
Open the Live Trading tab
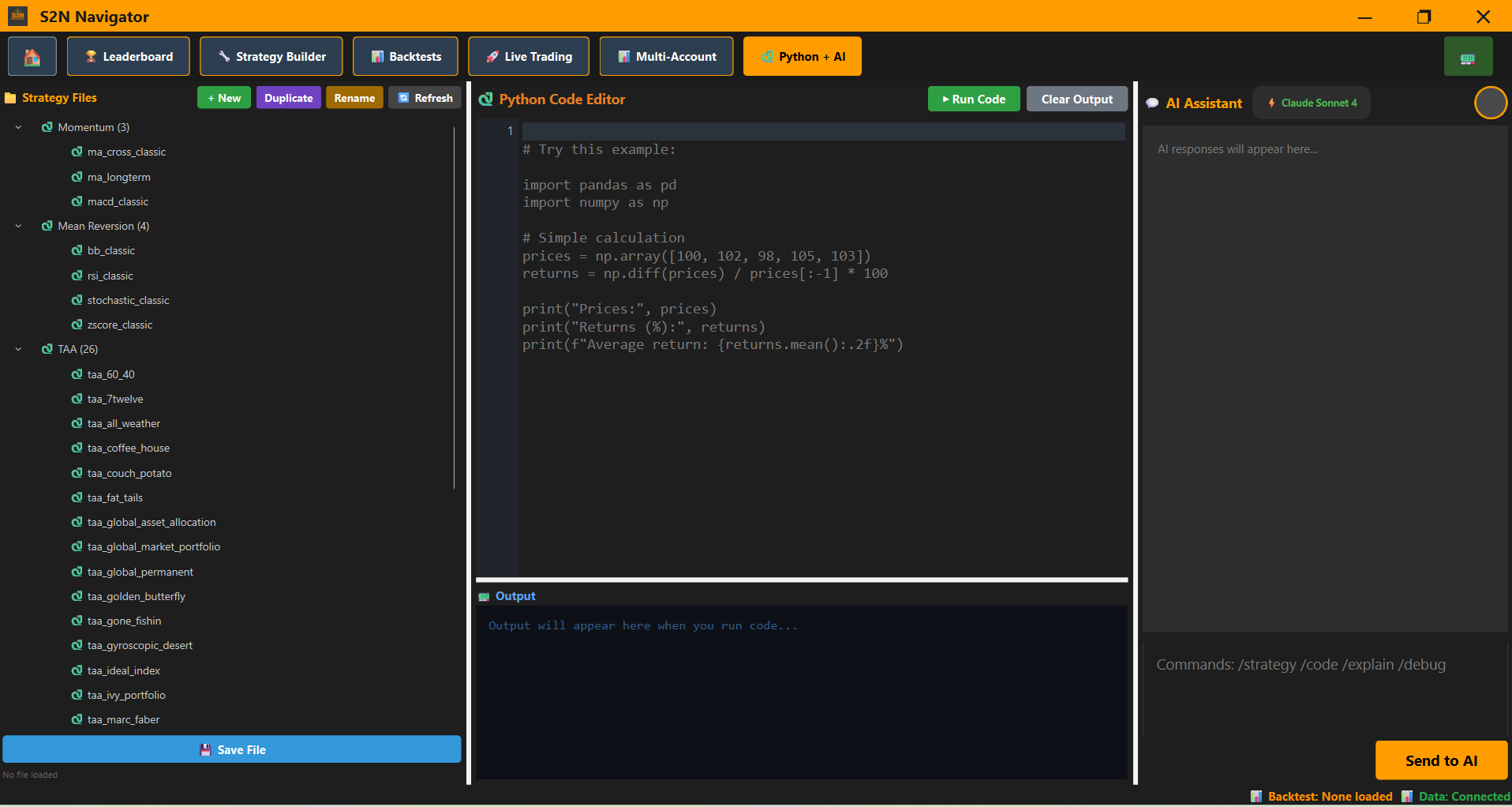529,57
